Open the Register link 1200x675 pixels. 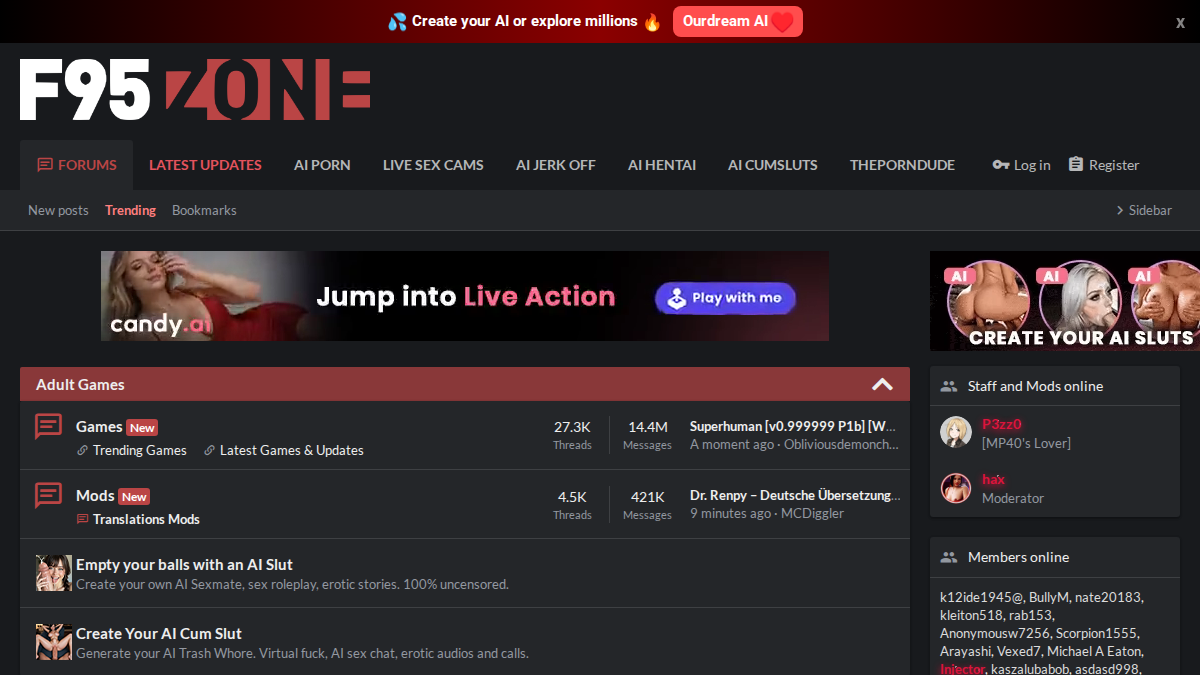[1103, 165]
